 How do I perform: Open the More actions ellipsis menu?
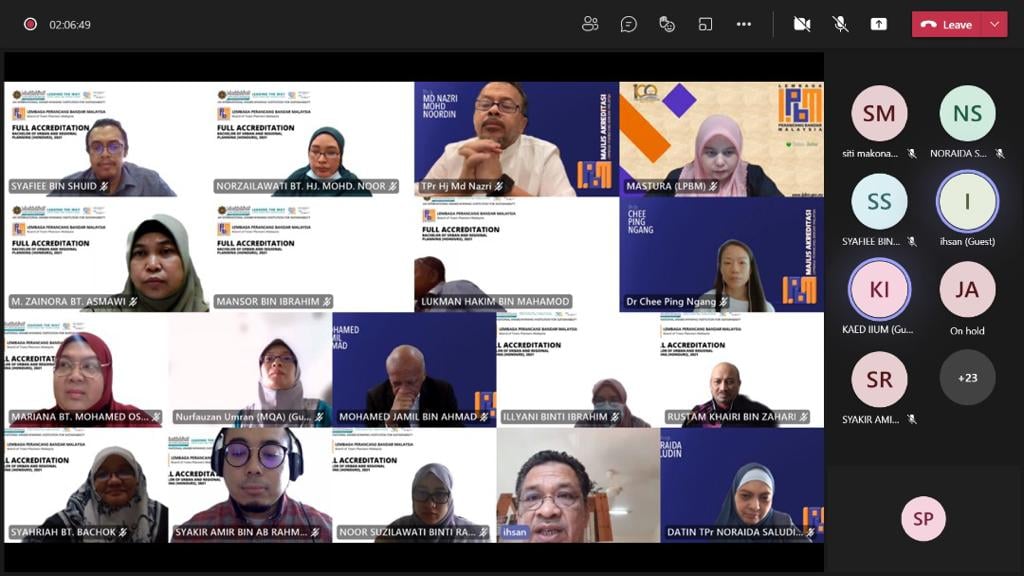743,24
